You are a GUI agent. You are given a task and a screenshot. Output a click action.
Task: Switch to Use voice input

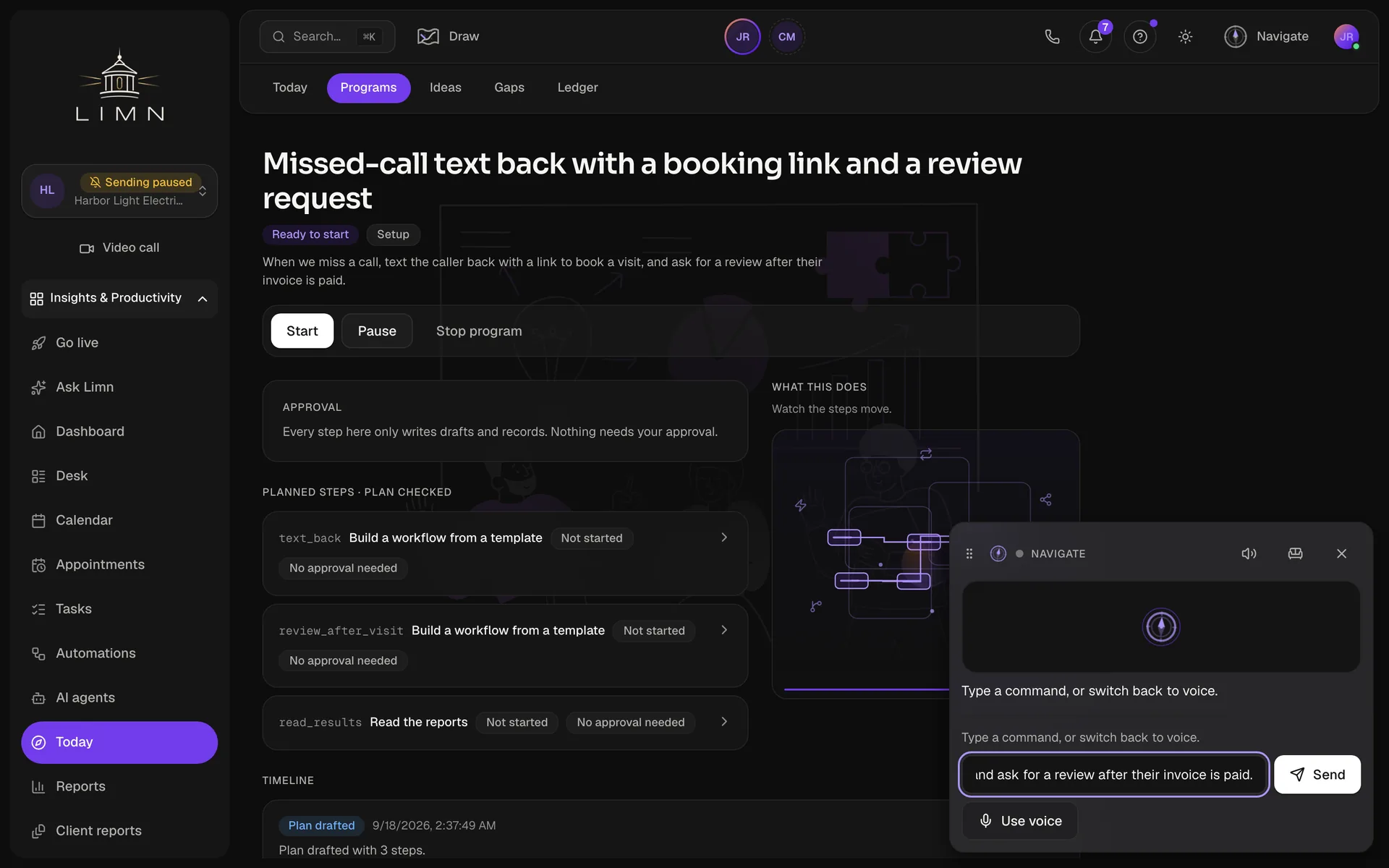[1019, 821]
